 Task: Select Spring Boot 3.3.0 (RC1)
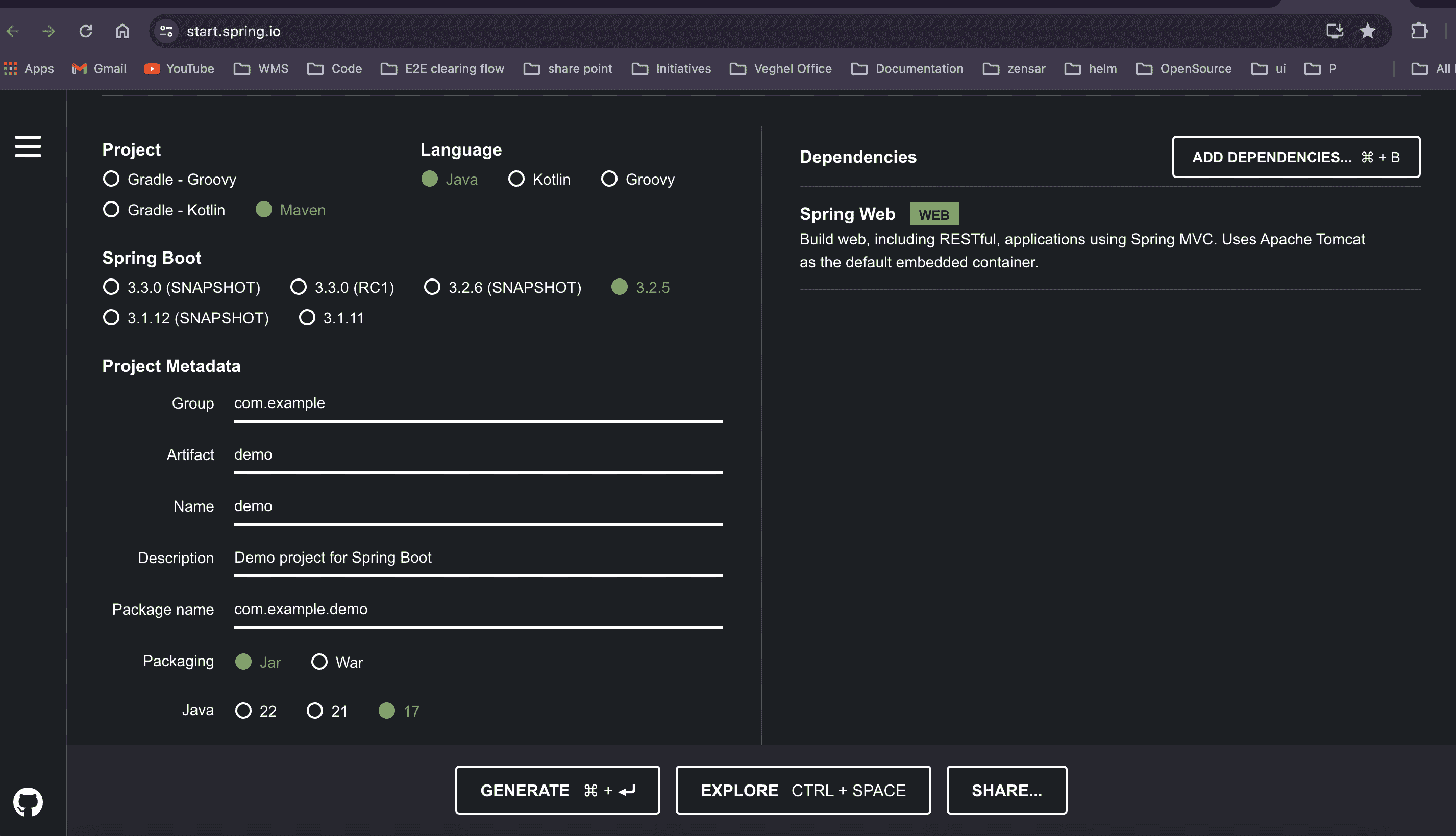click(299, 287)
